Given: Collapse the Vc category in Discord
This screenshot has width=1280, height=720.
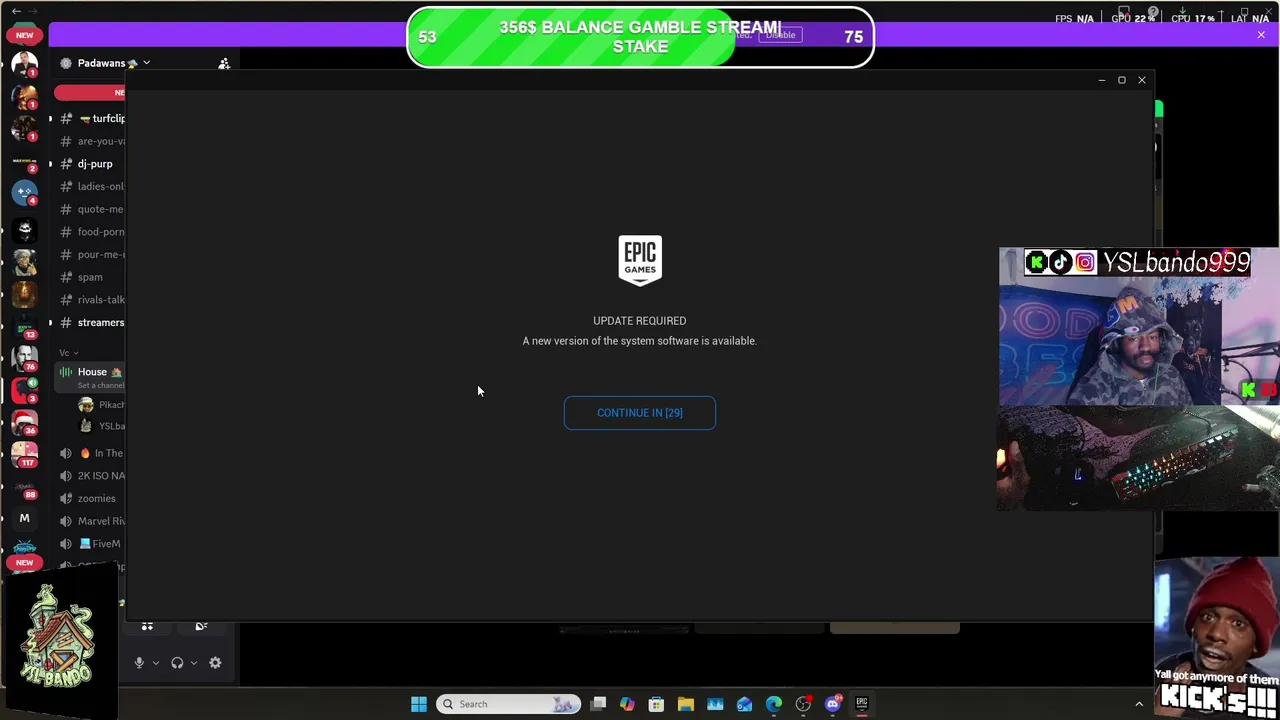Looking at the screenshot, I should point(68,352).
